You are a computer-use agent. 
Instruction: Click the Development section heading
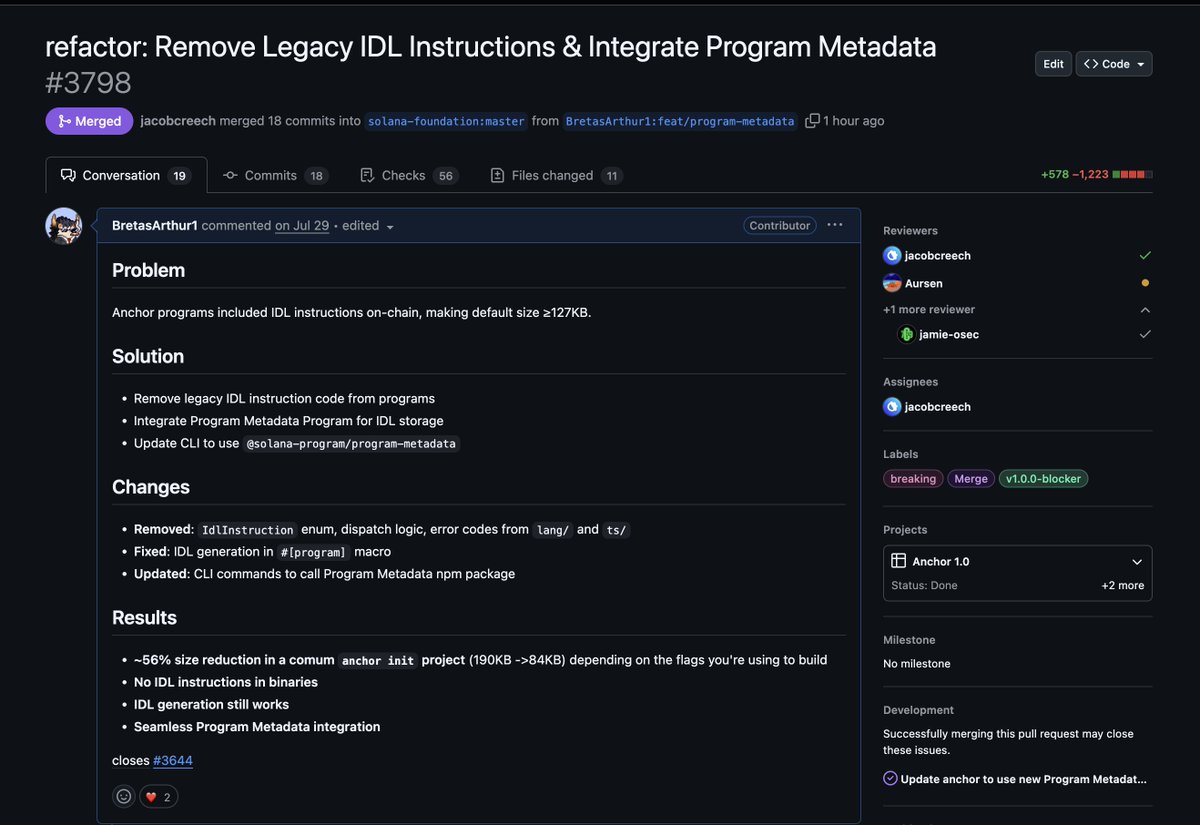920,710
